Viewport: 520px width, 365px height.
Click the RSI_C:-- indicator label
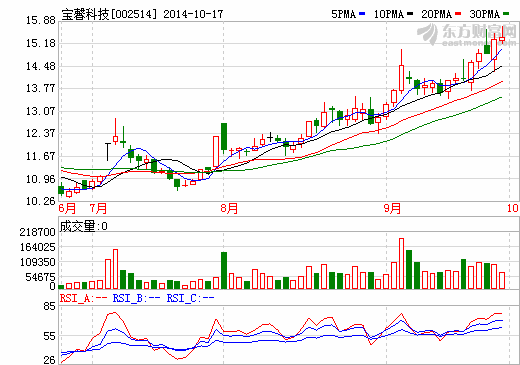(x=190, y=298)
